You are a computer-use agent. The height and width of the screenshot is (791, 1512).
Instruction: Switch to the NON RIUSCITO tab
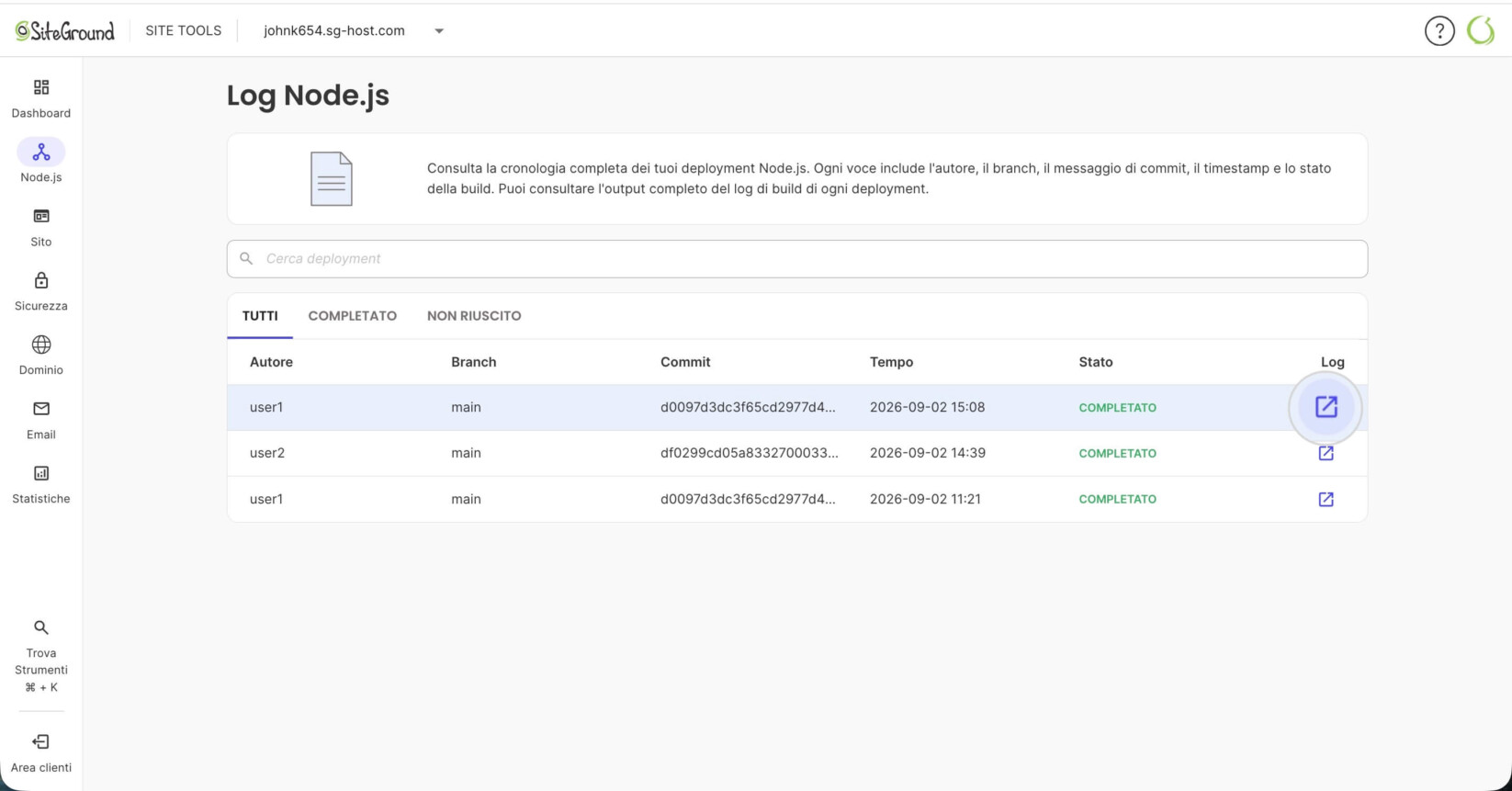474,315
